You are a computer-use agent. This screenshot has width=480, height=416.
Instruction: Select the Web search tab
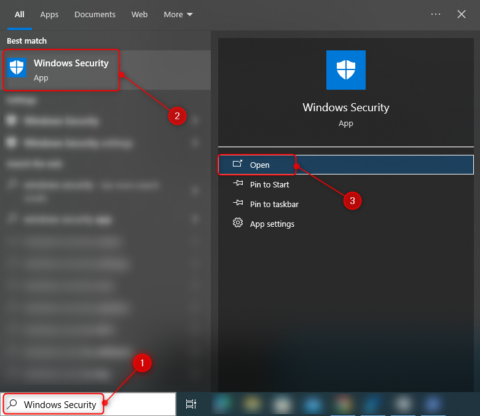139,14
